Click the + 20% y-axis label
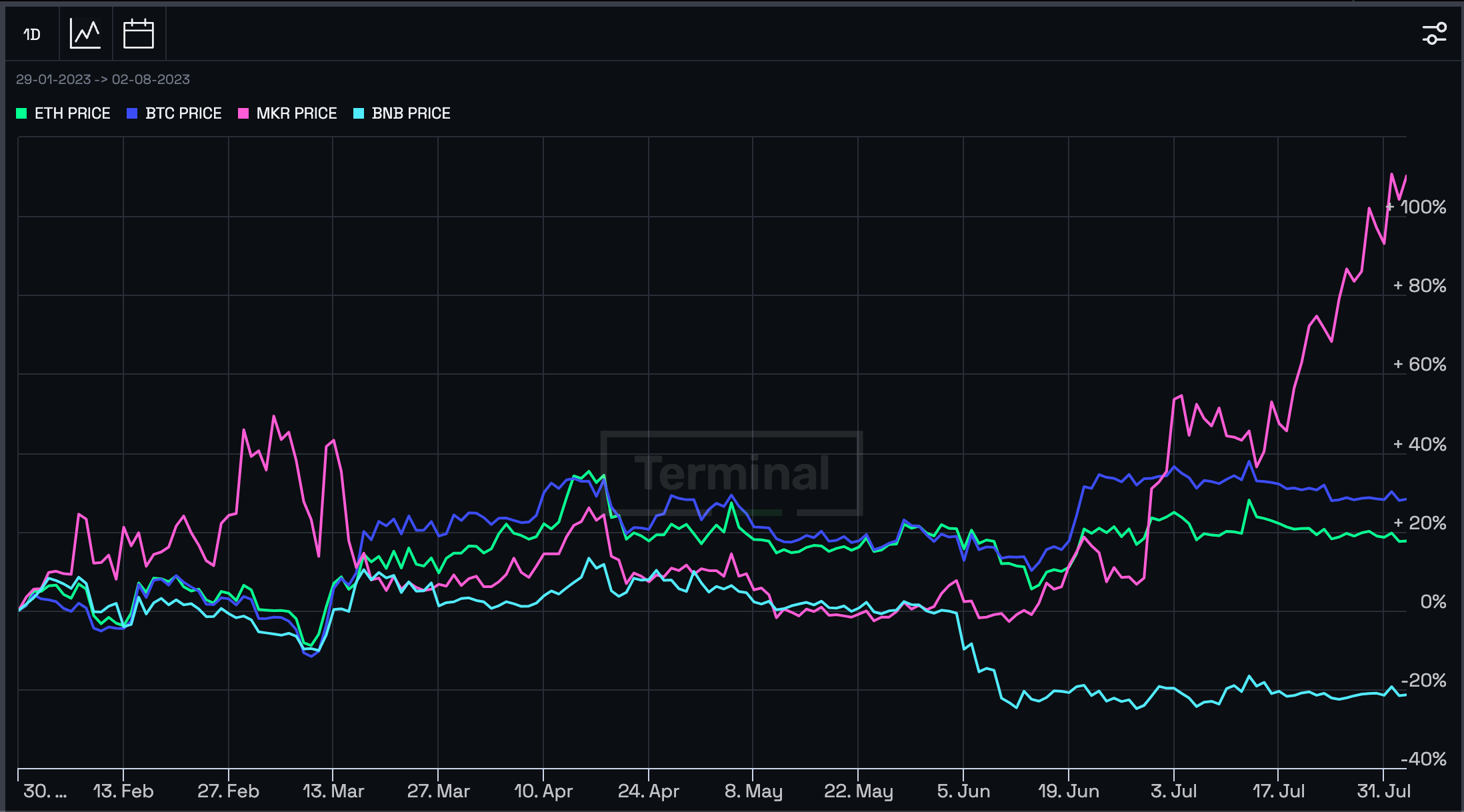Image resolution: width=1464 pixels, height=812 pixels. click(1420, 523)
